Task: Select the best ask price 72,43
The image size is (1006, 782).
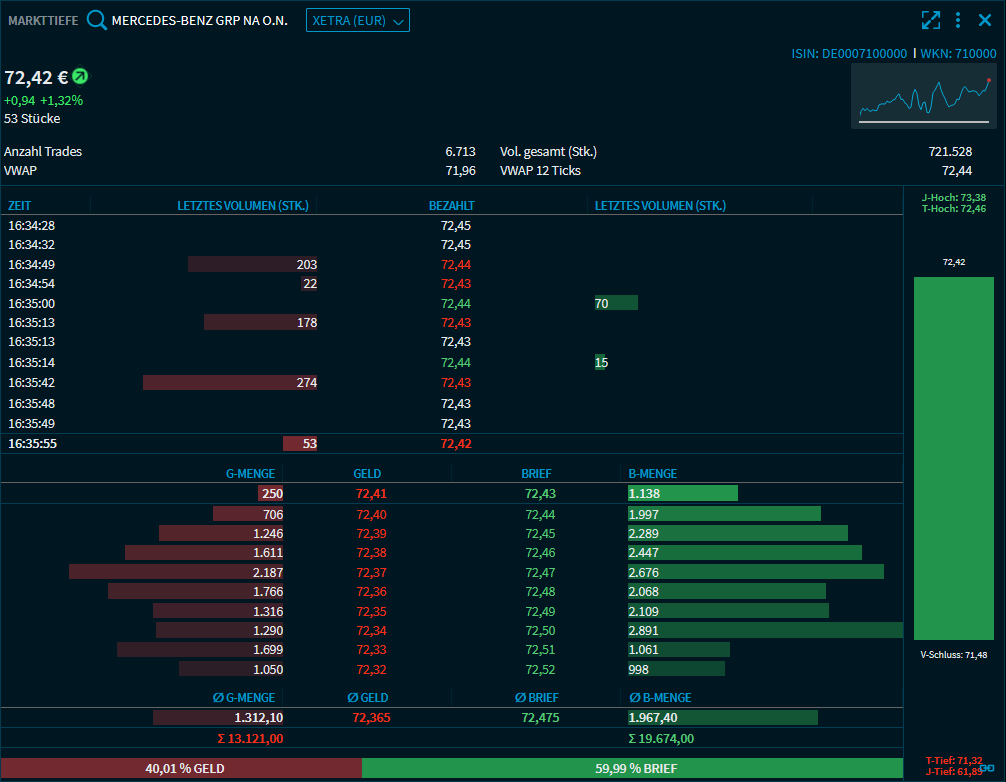Action: tap(540, 493)
